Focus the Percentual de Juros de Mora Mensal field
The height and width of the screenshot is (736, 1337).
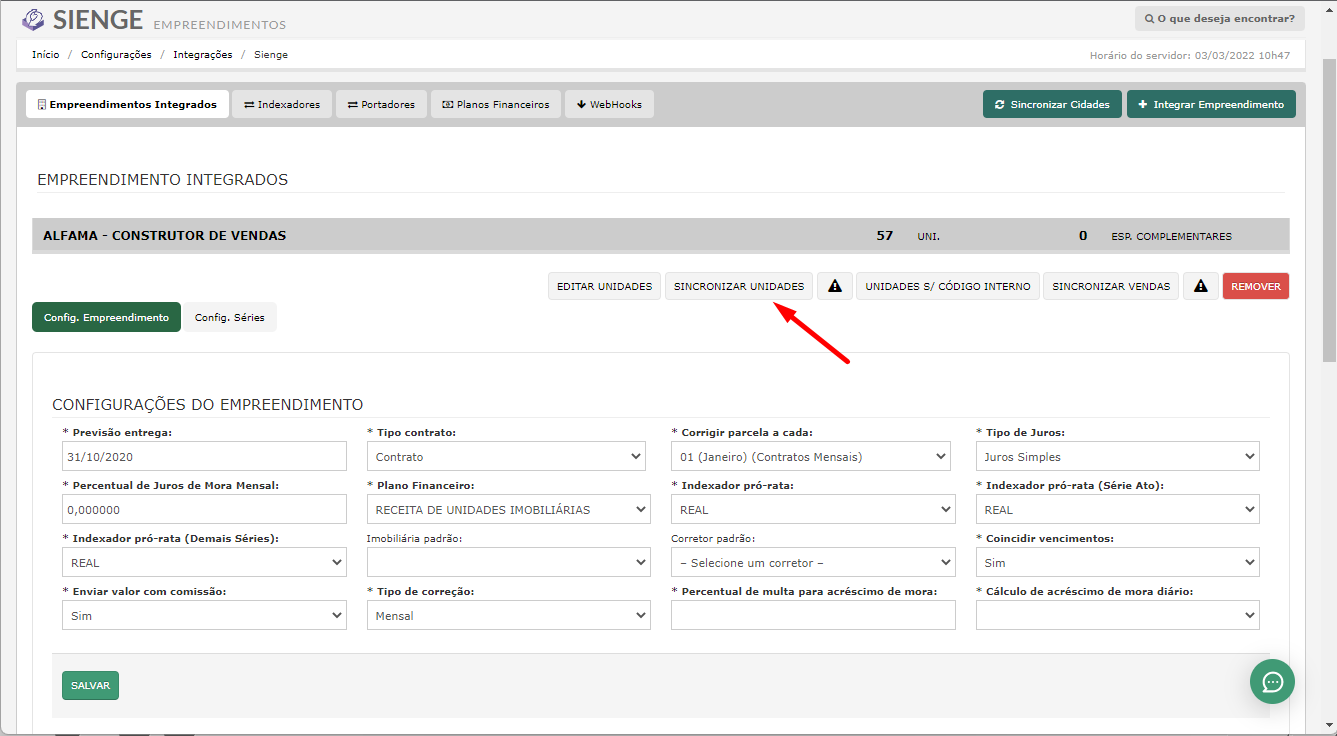204,509
